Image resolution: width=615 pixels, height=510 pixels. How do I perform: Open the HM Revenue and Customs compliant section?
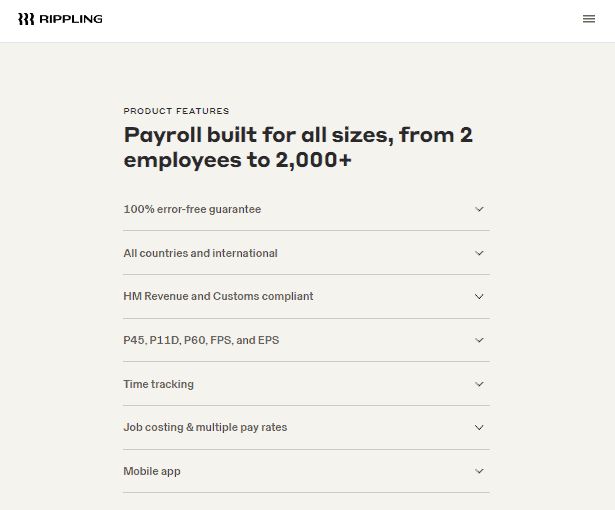pos(306,296)
